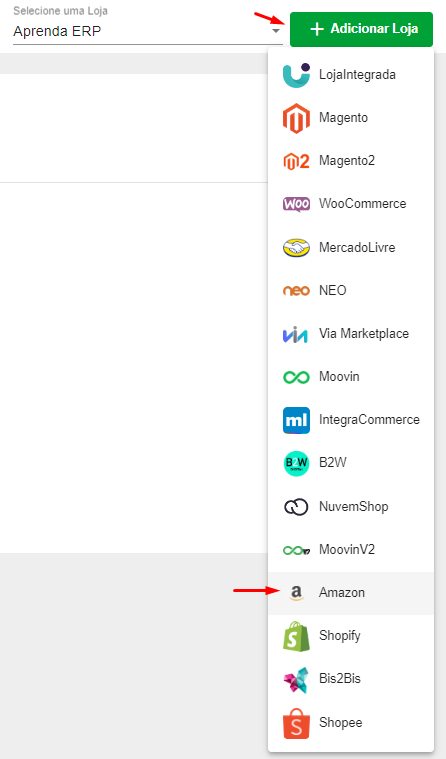Click the orange Shopee bag icon
This screenshot has width=446, height=759.
tap(296, 723)
